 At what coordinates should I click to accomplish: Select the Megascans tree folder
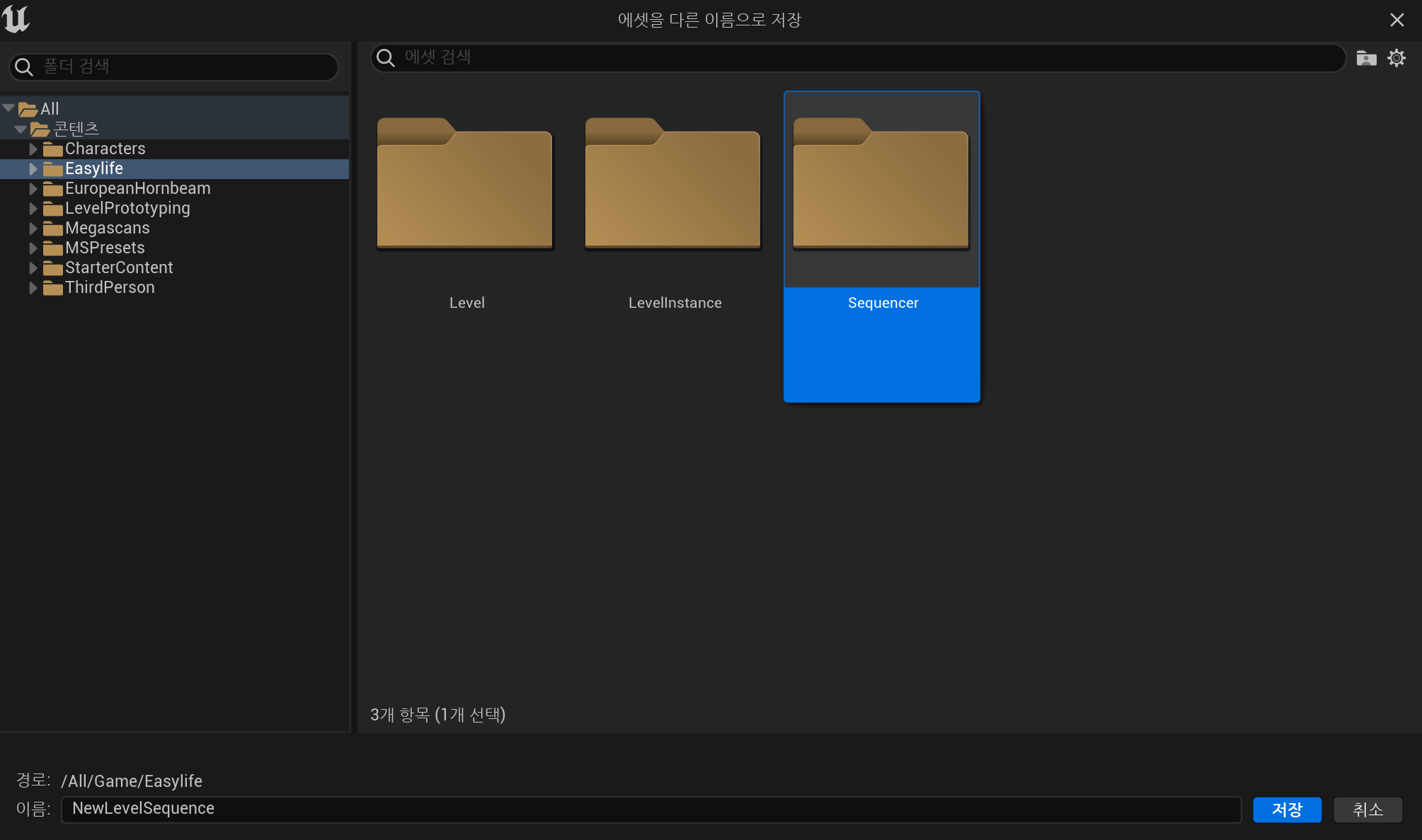coord(107,228)
